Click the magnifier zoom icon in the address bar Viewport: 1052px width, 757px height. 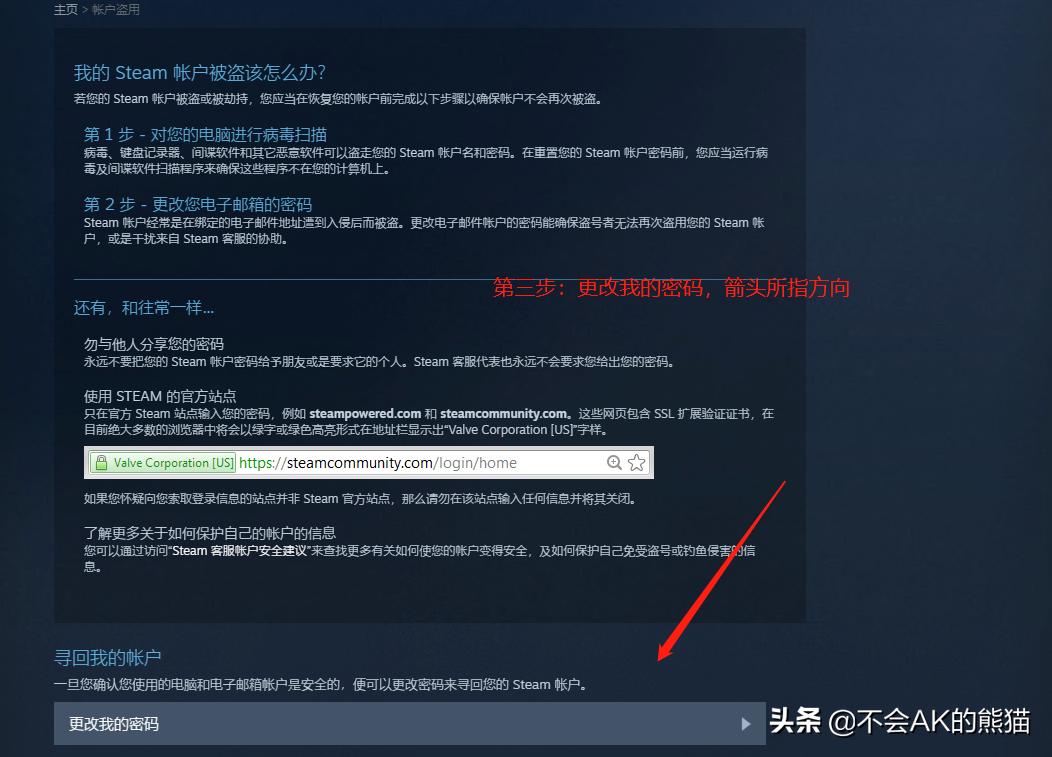click(x=613, y=462)
